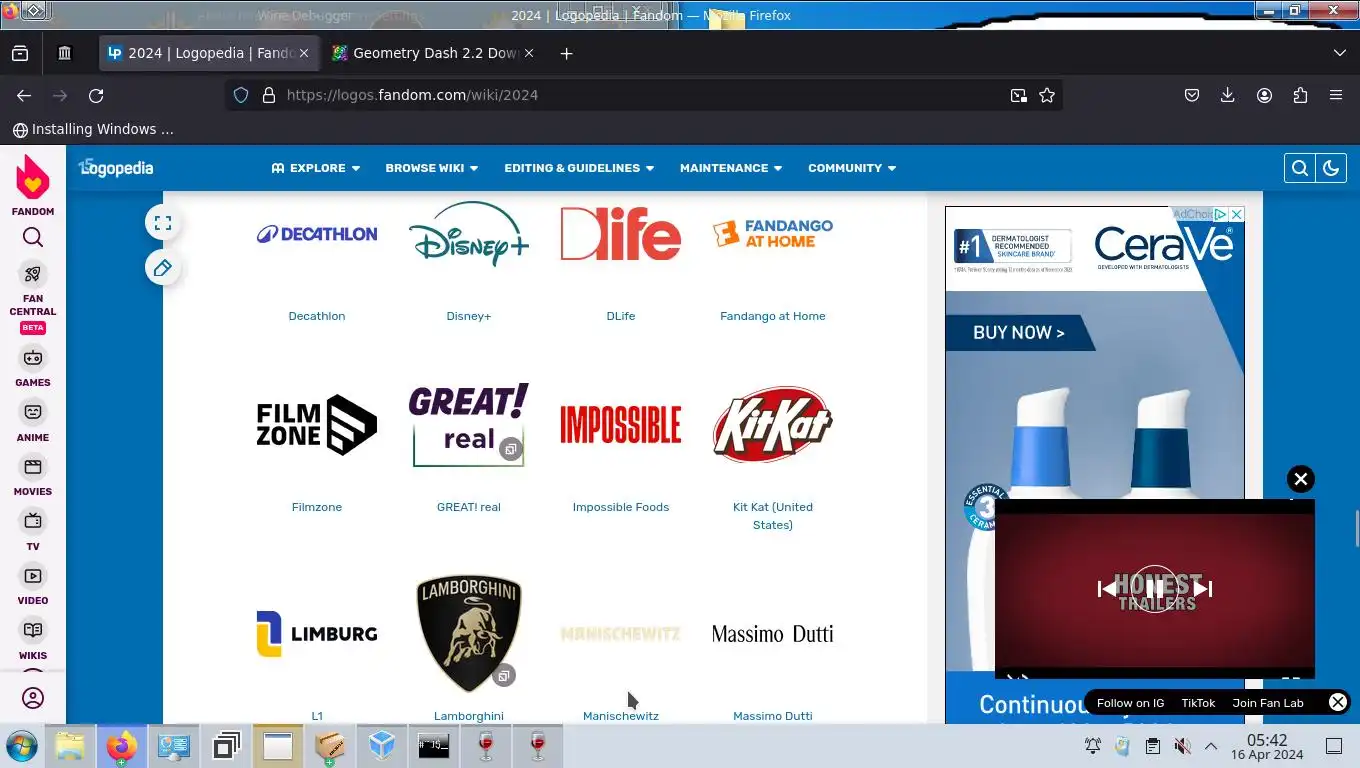The height and width of the screenshot is (768, 1360).
Task: Click the Join Fan Lab link
Action: click(1268, 703)
